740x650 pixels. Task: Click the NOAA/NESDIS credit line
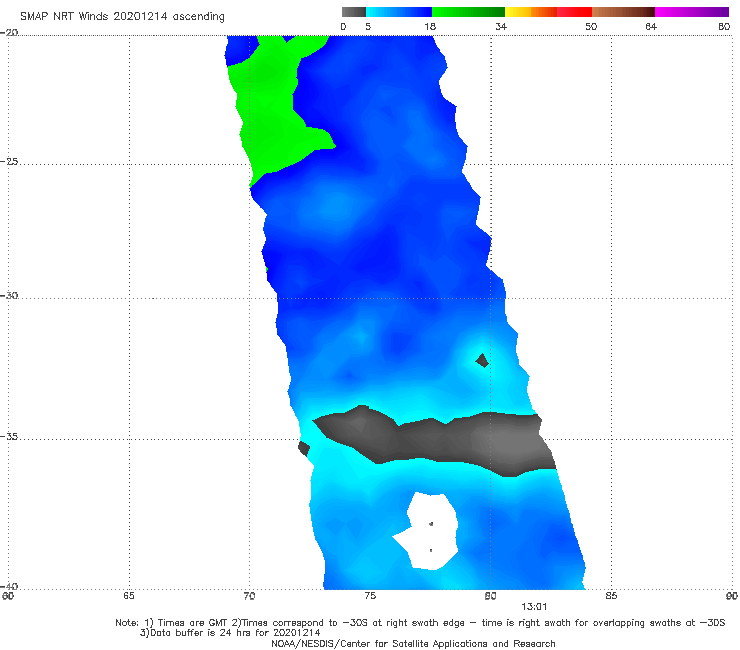(413, 643)
